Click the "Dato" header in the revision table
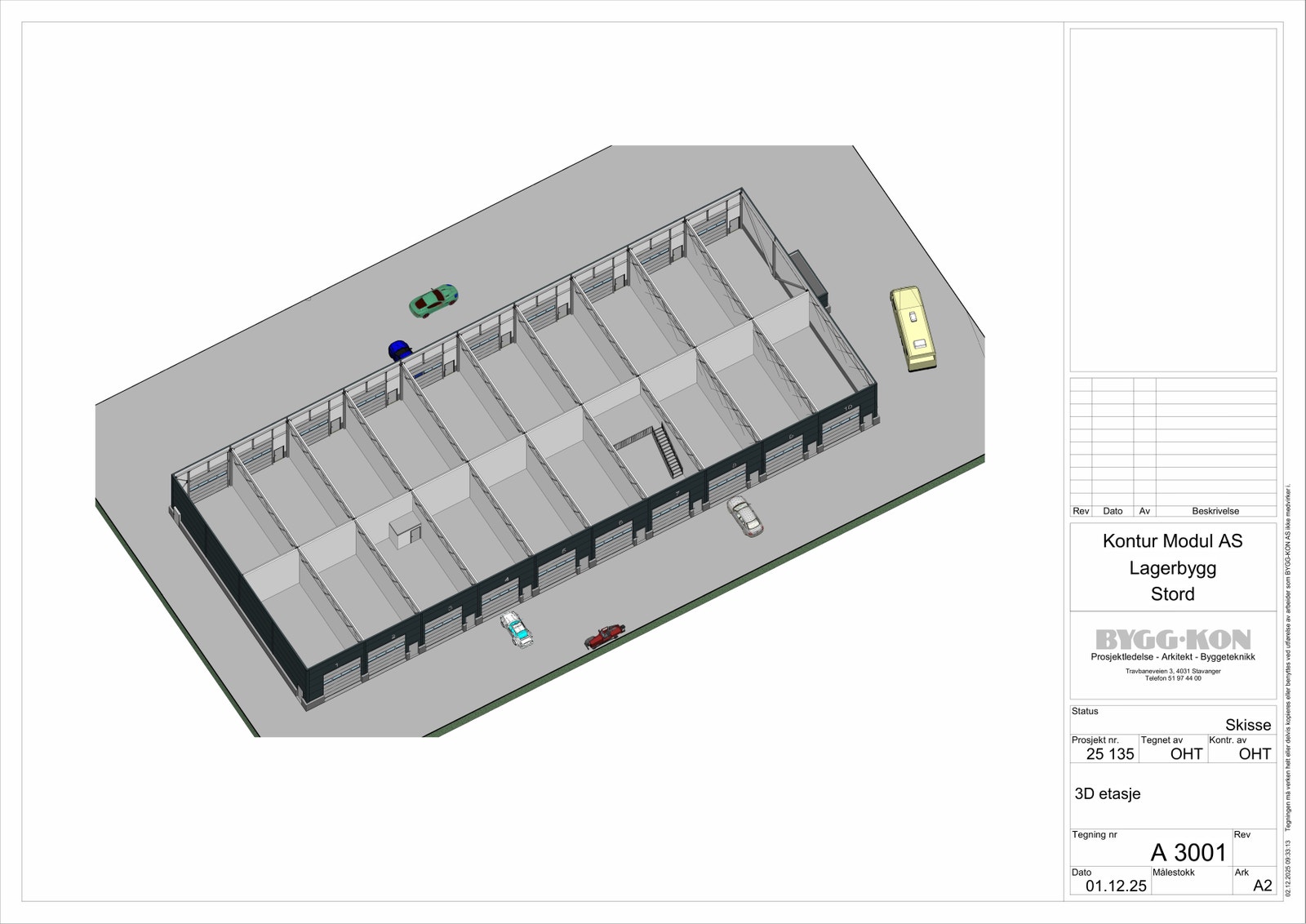This screenshot has width=1306, height=924. (1113, 511)
